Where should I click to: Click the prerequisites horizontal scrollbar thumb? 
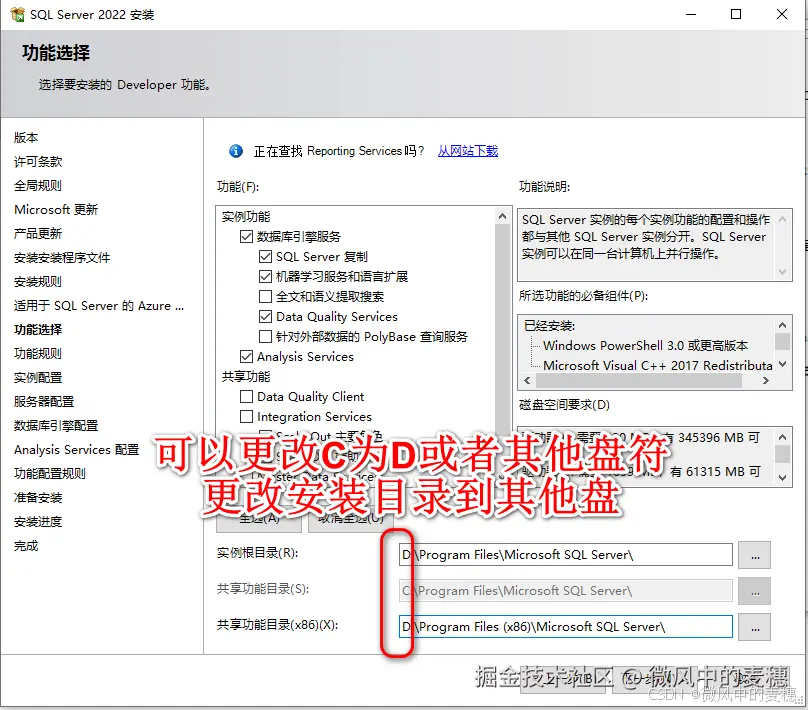[638, 381]
